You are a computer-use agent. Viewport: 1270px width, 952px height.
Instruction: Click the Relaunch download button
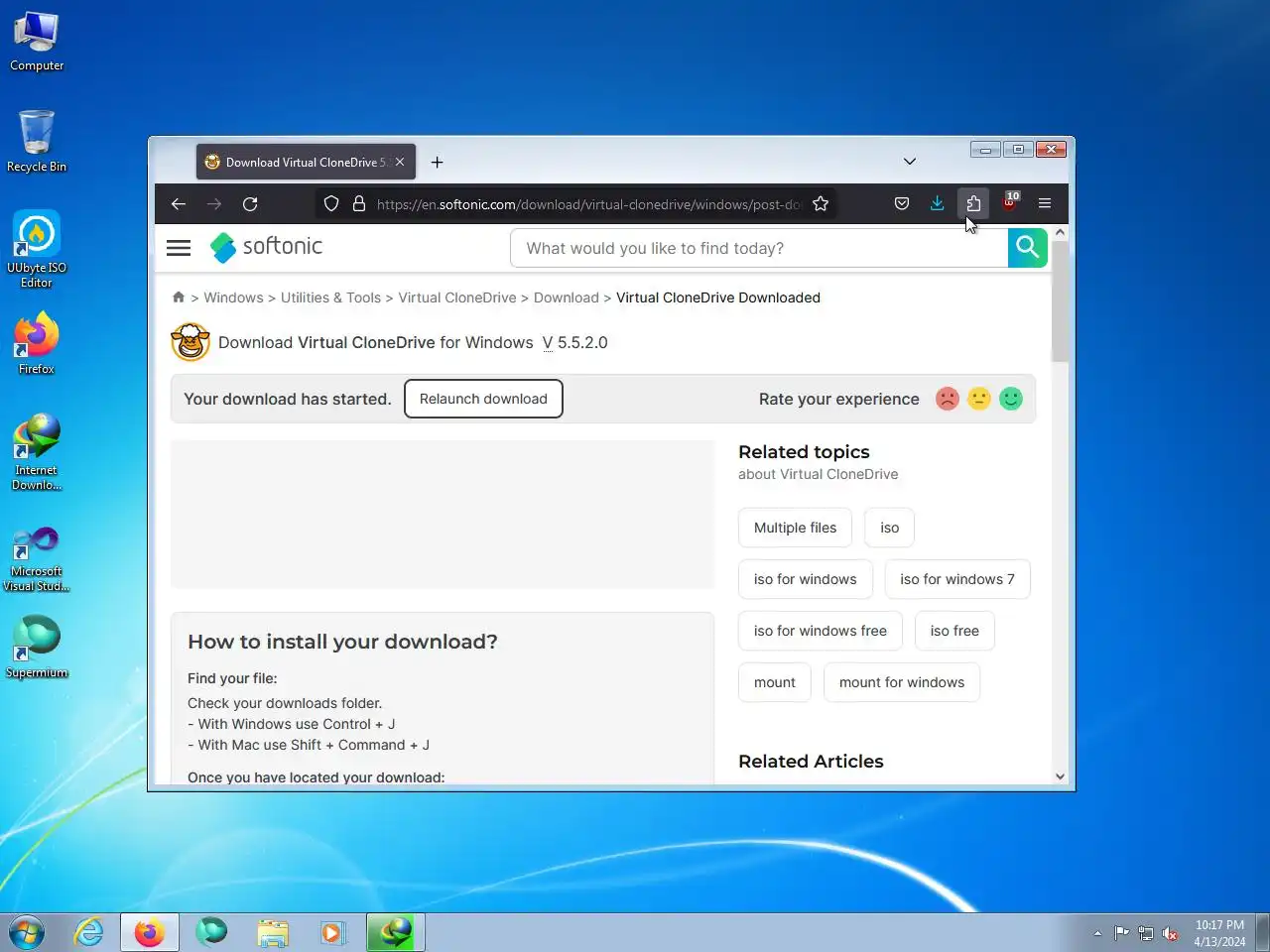[x=483, y=399]
